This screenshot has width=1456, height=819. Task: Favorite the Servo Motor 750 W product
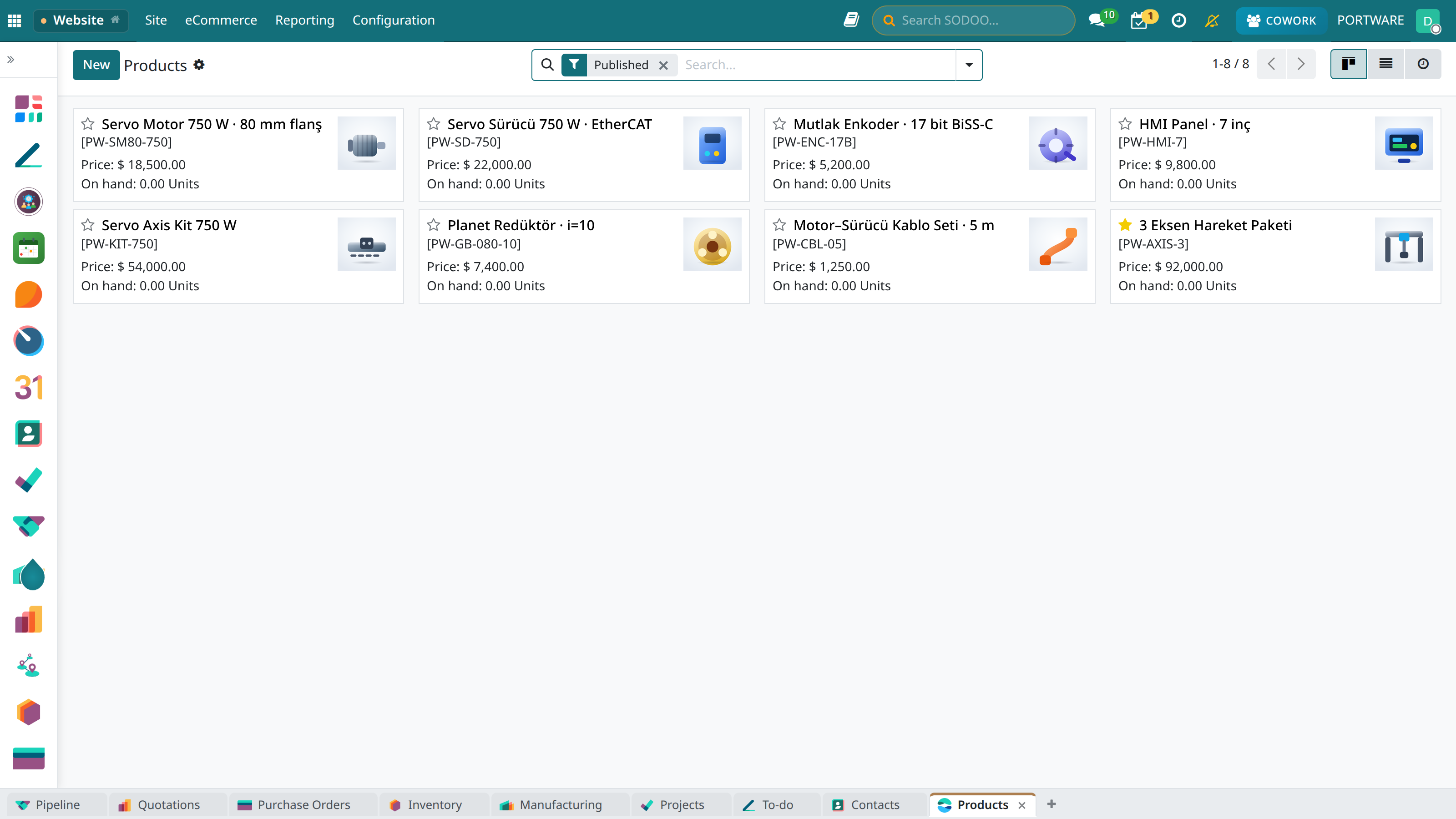pos(88,124)
